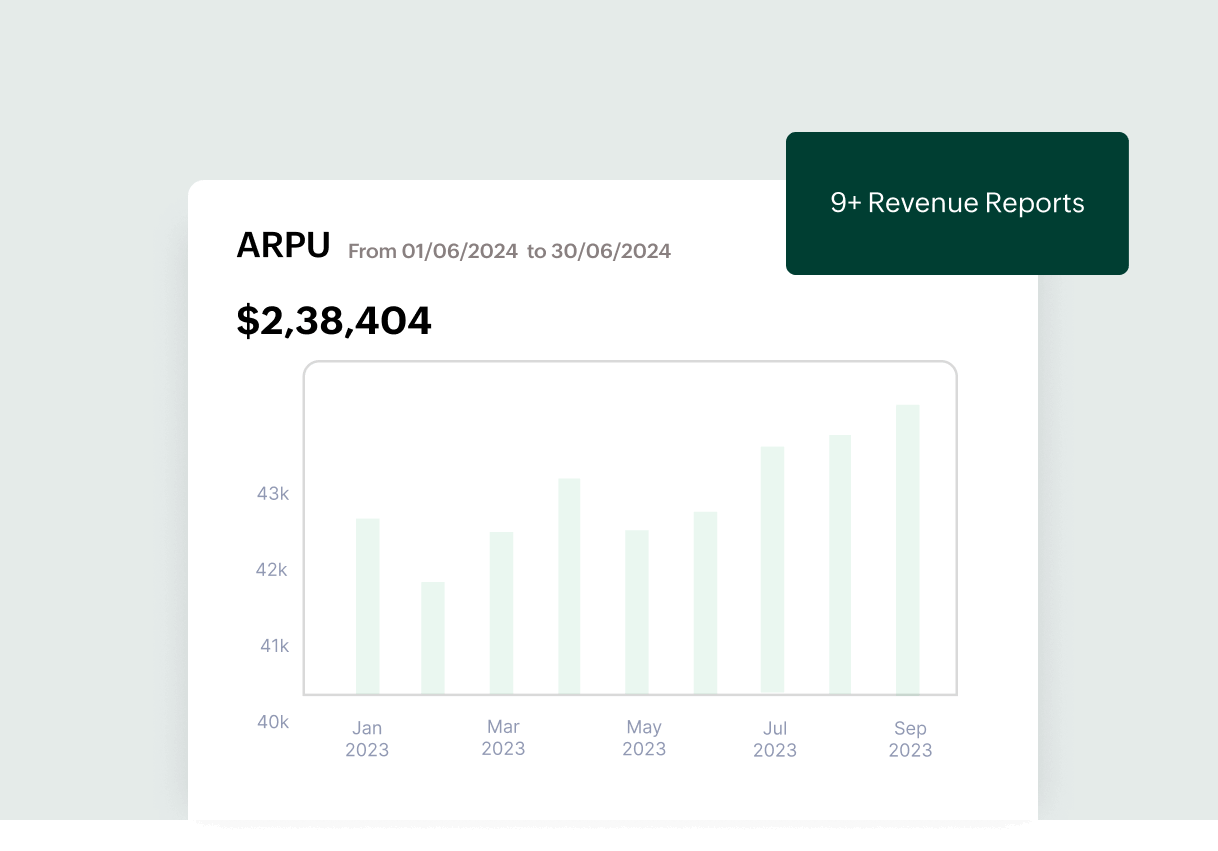Toggle the 40k baseline label

pyautogui.click(x=272, y=722)
